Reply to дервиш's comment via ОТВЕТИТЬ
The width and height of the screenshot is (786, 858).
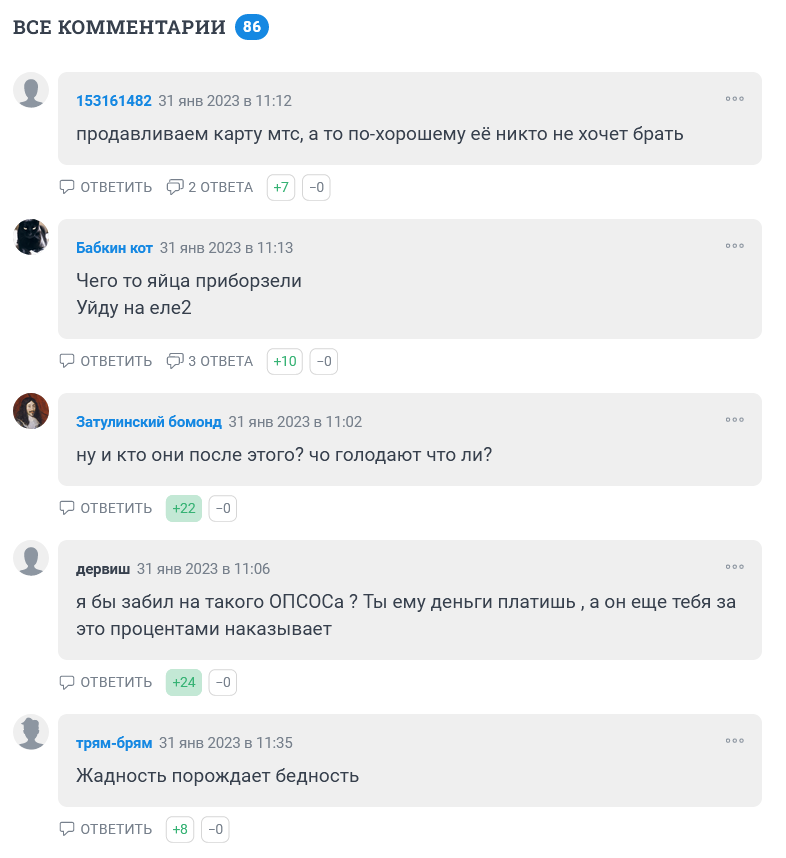click(x=106, y=682)
